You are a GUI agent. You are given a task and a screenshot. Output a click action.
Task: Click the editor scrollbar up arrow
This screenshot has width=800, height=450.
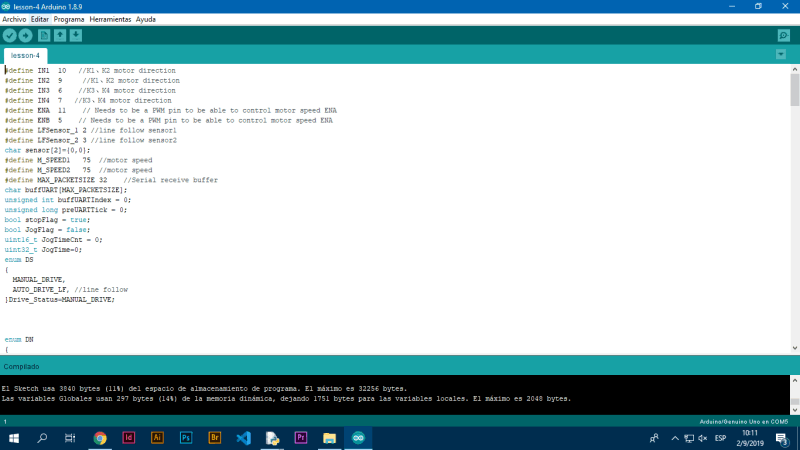click(x=795, y=69)
